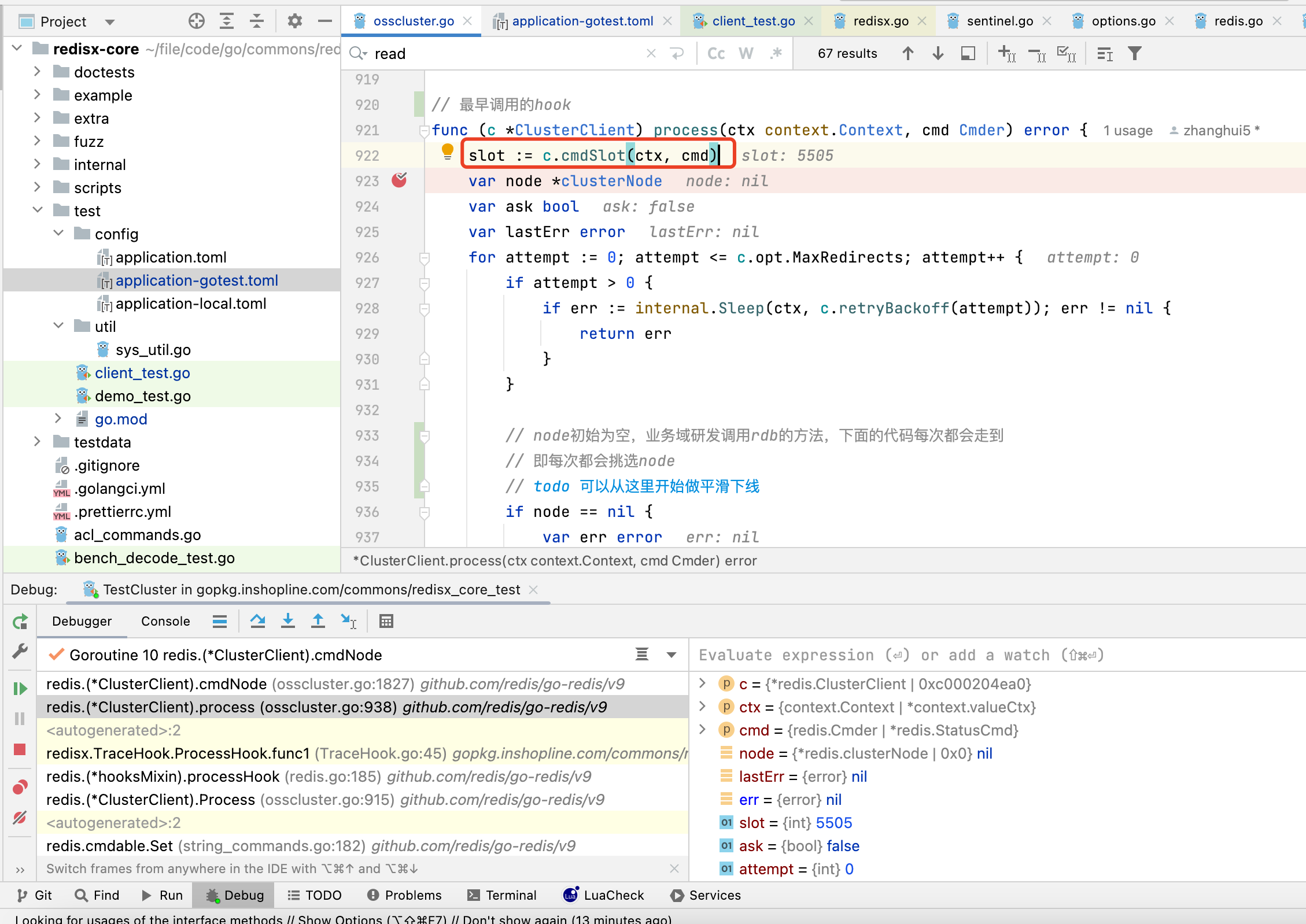The height and width of the screenshot is (924, 1306).
Task: Click Step Out in debugger toolbar
Action: [x=318, y=621]
